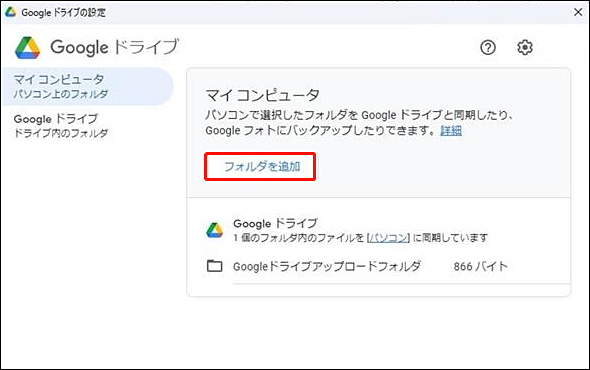The width and height of the screenshot is (590, 370).
Task: Click the Google ドライブ sync section title
Action: click(x=275, y=224)
